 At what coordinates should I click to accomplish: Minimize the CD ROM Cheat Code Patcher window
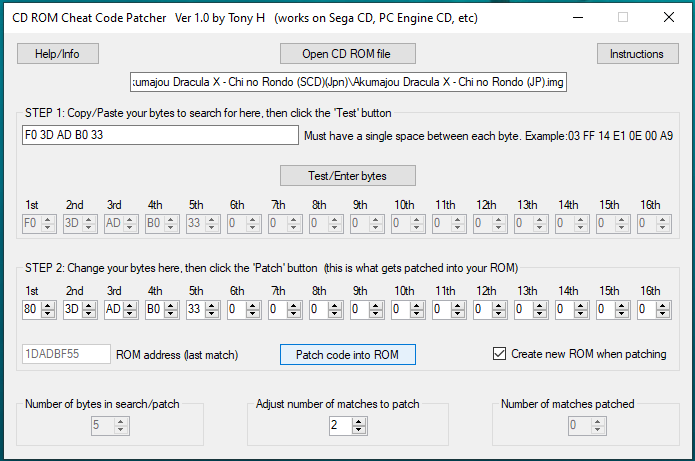(x=577, y=17)
